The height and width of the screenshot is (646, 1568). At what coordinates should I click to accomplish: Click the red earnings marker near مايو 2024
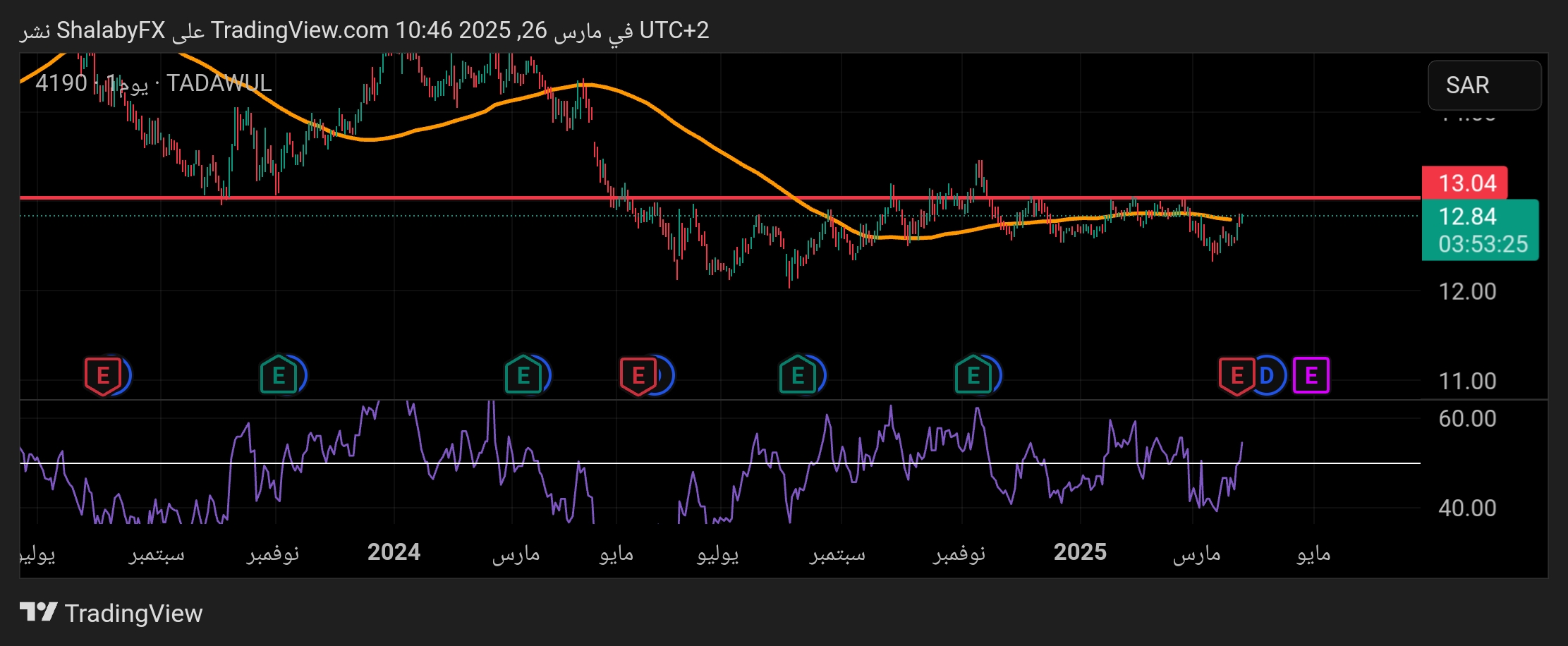[638, 375]
